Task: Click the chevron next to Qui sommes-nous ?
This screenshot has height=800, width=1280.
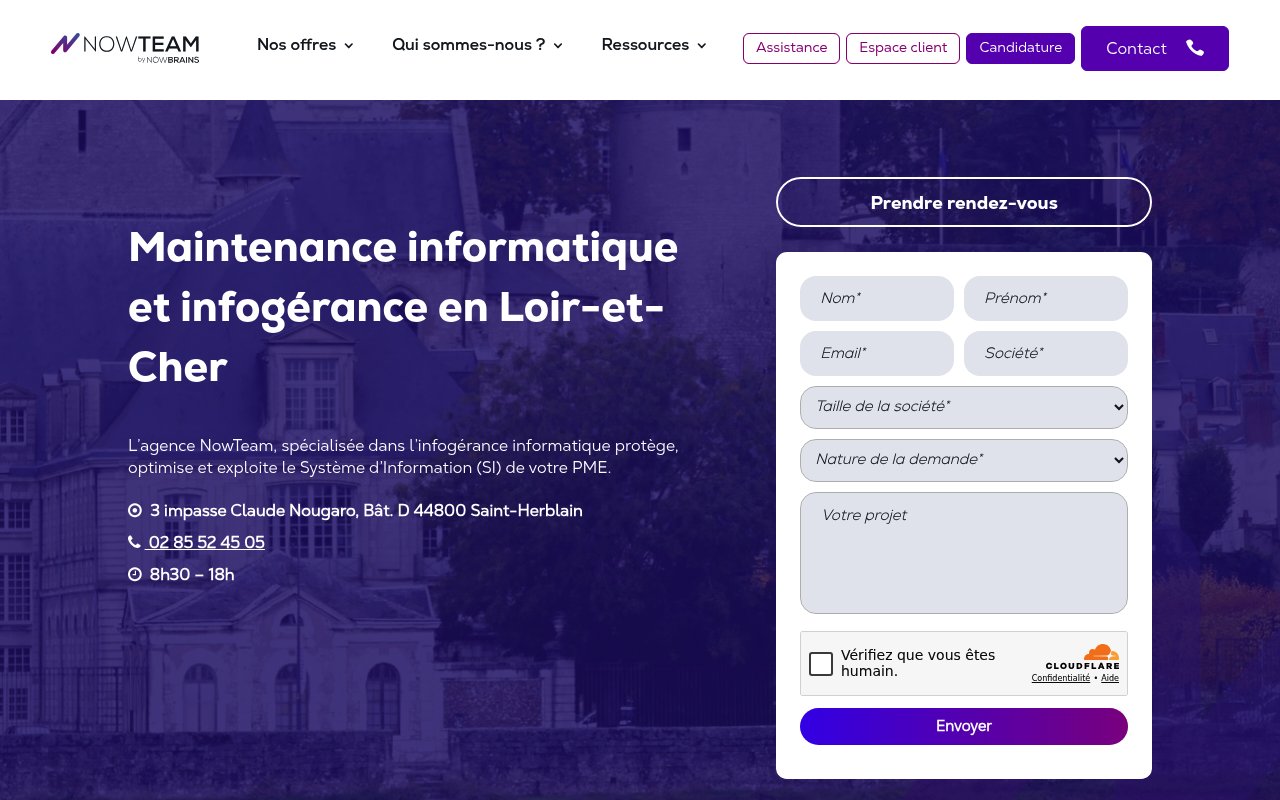Action: (x=558, y=46)
